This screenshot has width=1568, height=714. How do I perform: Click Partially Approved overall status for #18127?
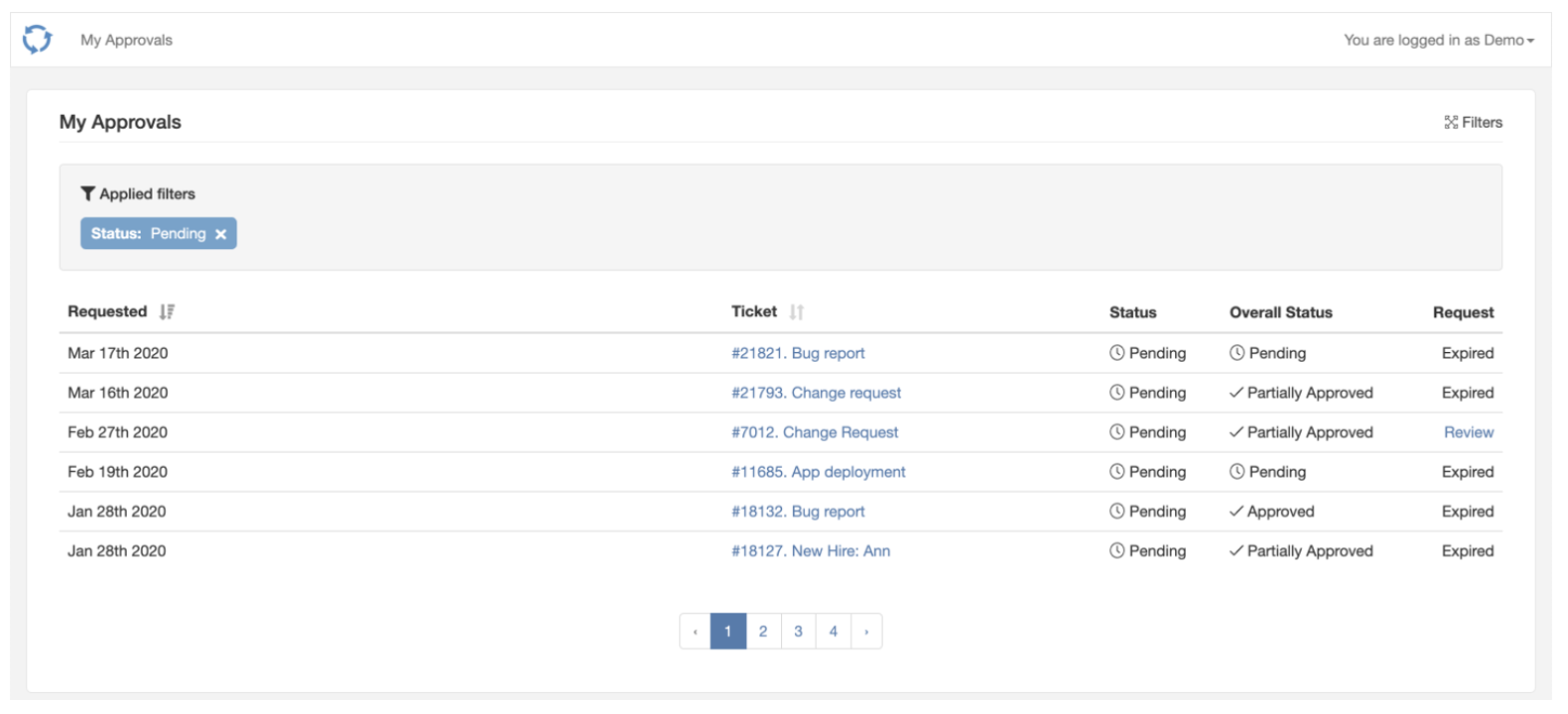tap(1302, 550)
